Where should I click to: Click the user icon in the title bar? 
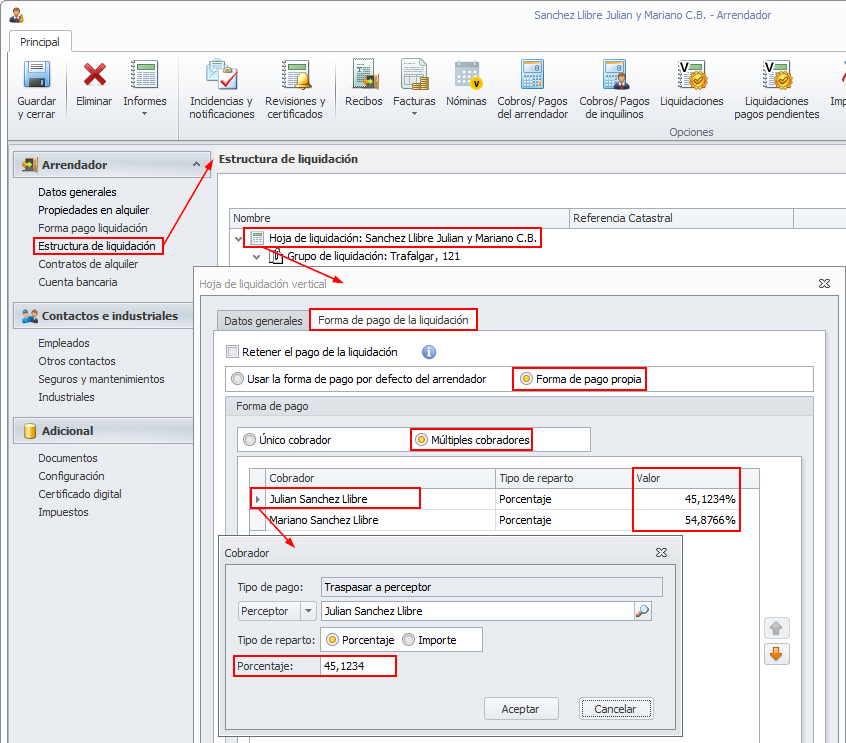tap(17, 15)
